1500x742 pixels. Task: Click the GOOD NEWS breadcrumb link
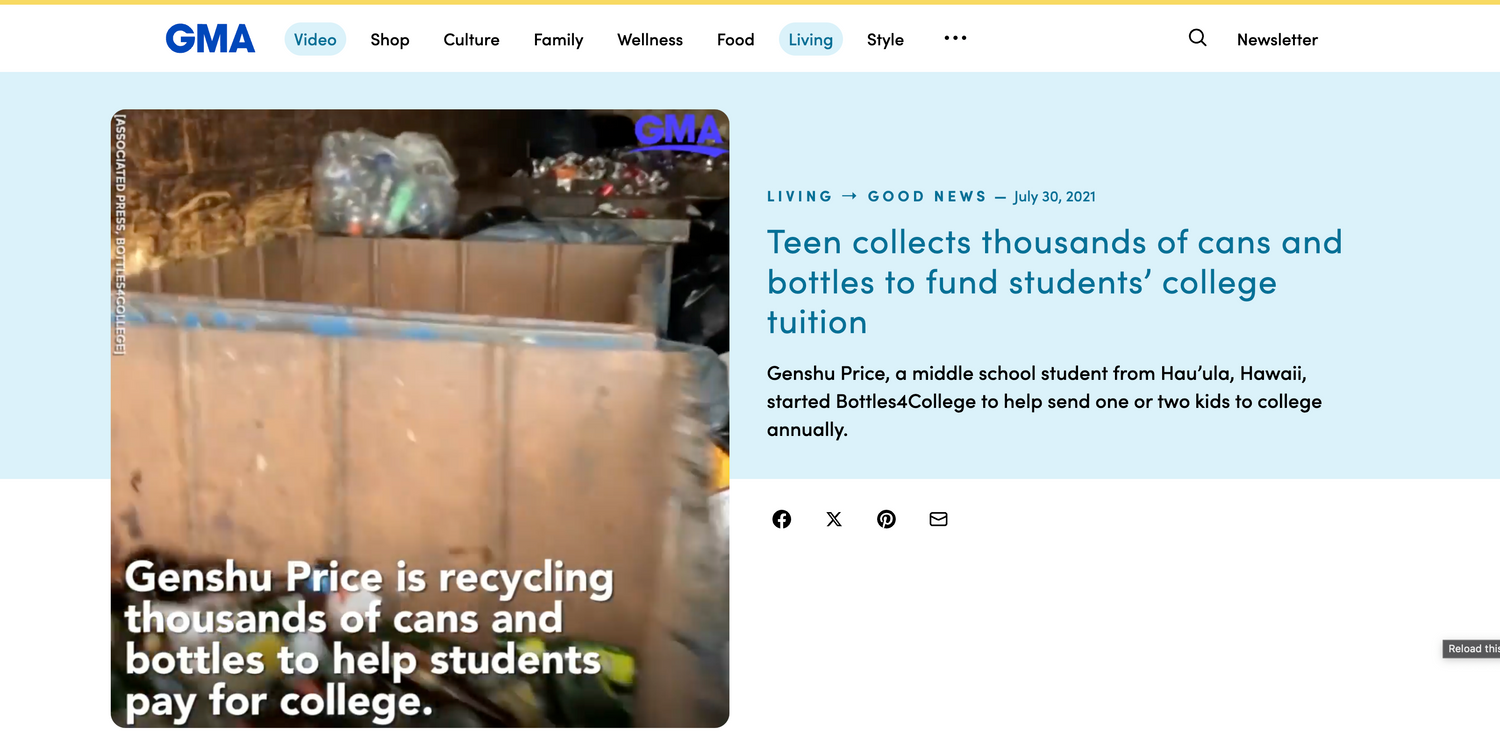coord(927,196)
